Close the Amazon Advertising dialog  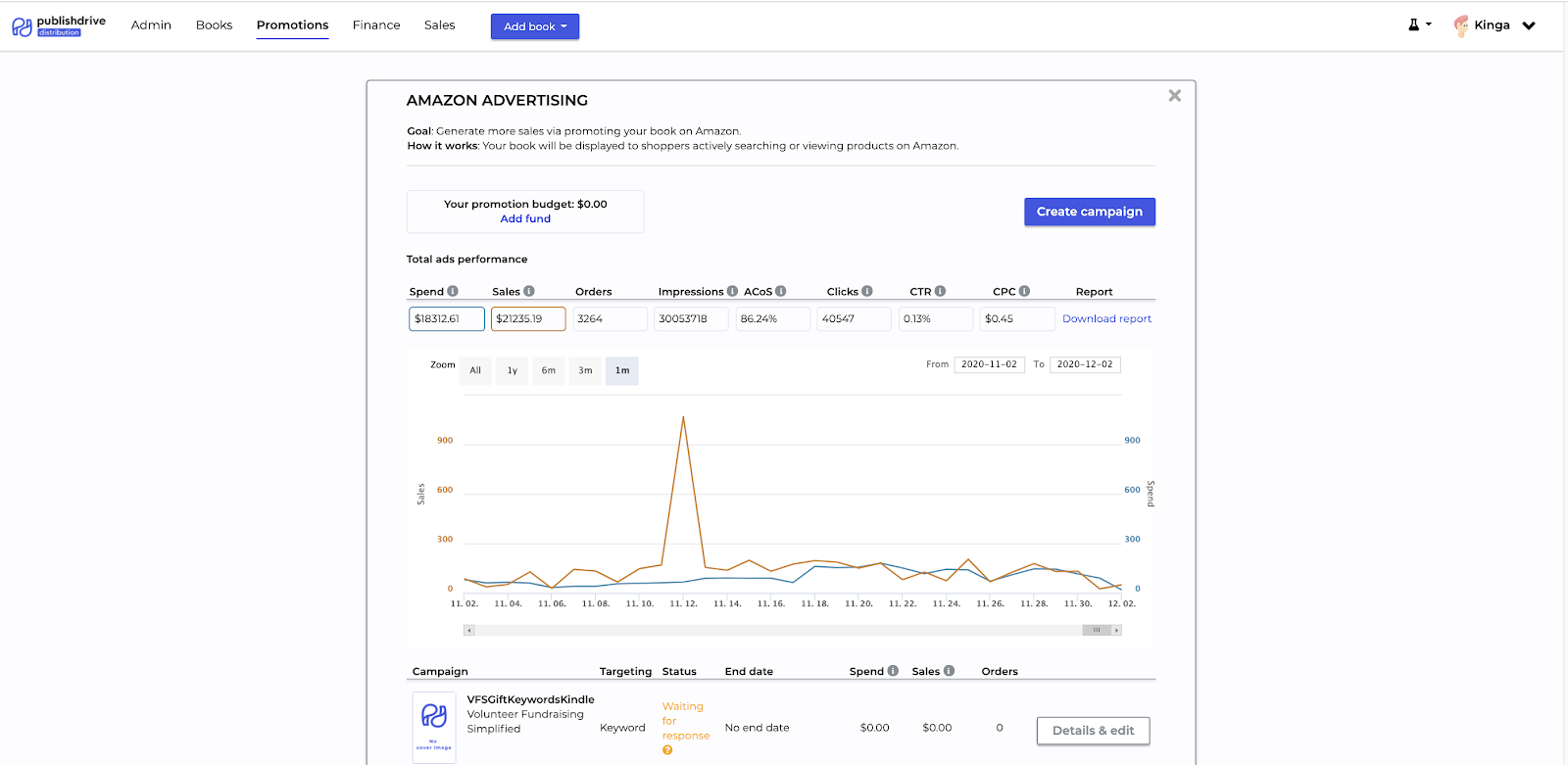pos(1174,96)
